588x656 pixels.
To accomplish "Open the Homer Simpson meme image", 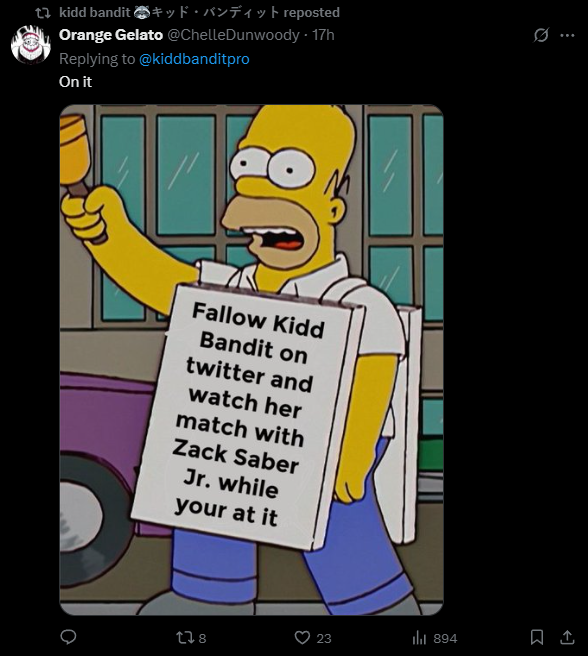I will pos(252,360).
